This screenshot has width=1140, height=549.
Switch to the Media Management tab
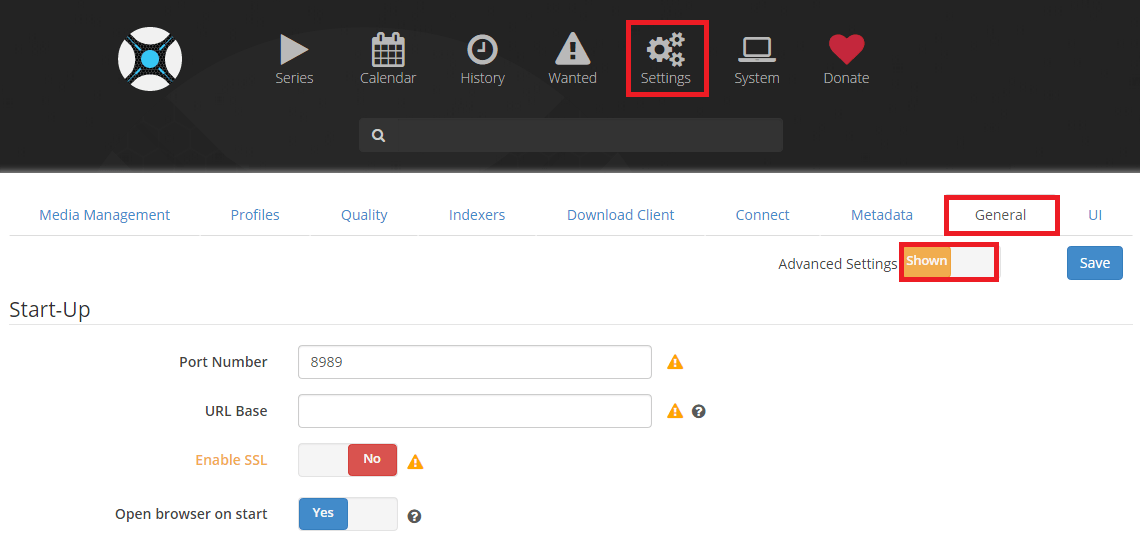coord(105,215)
